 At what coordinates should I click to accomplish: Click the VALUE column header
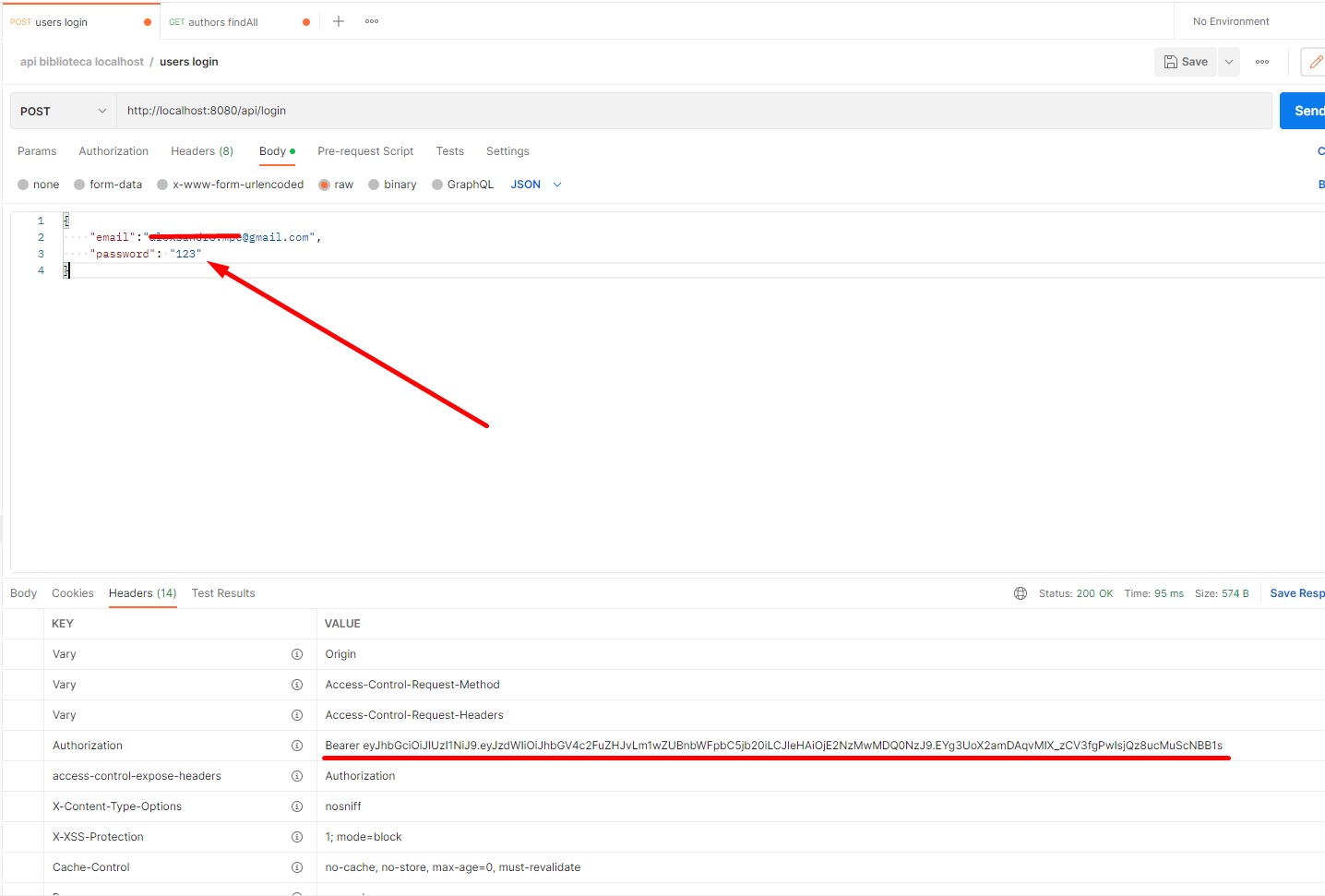[x=342, y=624]
